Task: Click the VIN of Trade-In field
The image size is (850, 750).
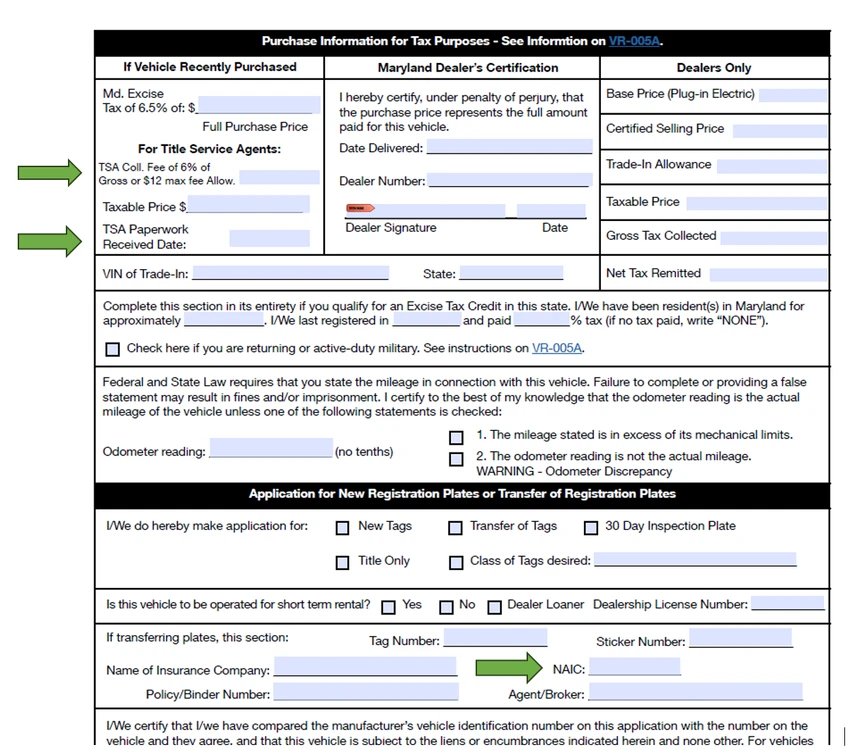Action: (x=291, y=273)
